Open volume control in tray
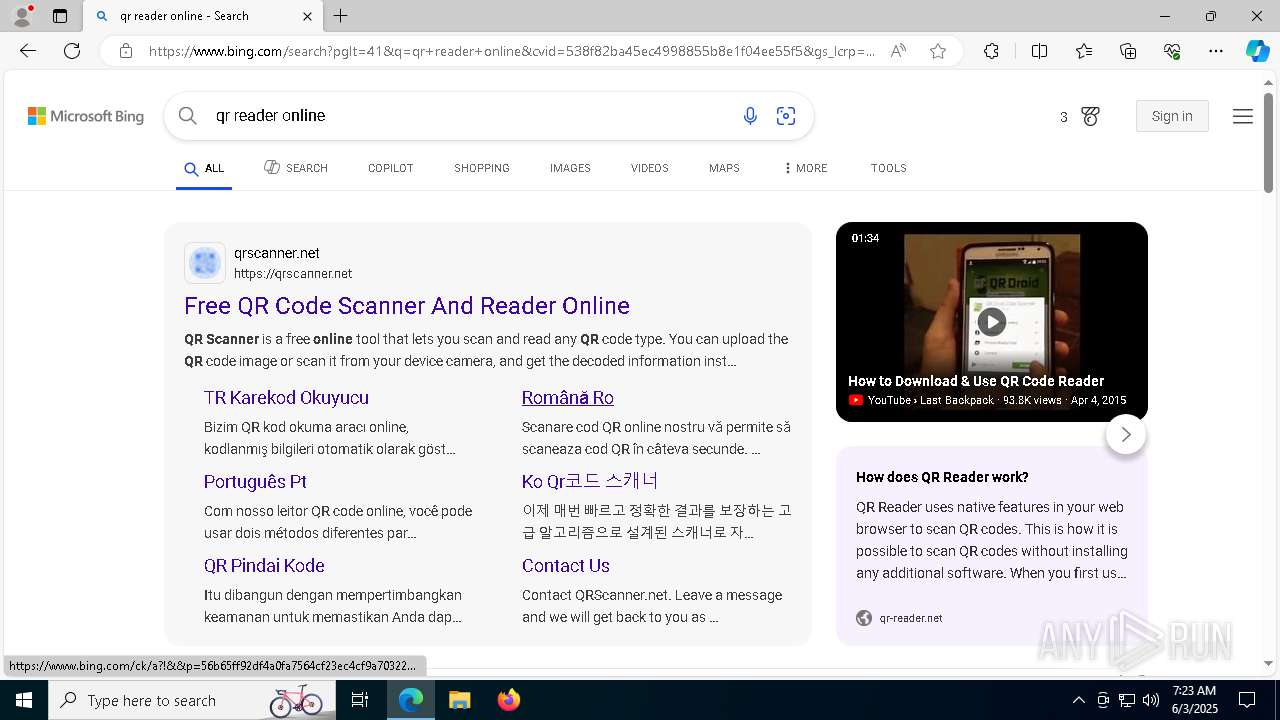Viewport: 1280px width, 720px height. coord(1151,700)
